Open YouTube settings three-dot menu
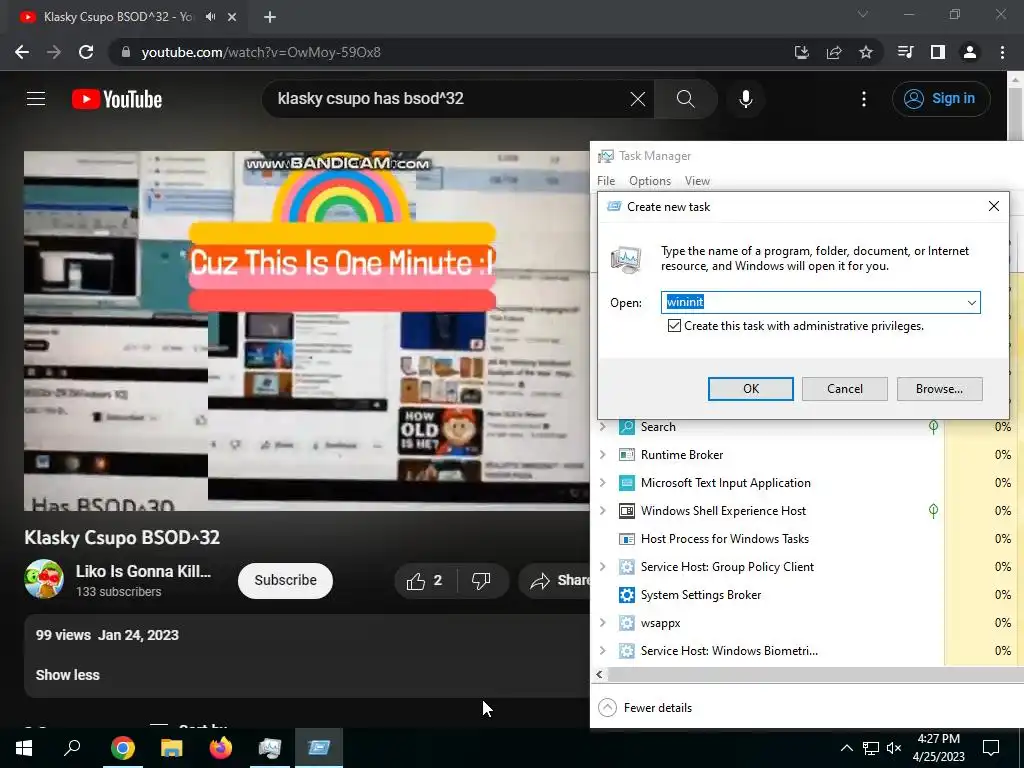1024x768 pixels. tap(863, 99)
